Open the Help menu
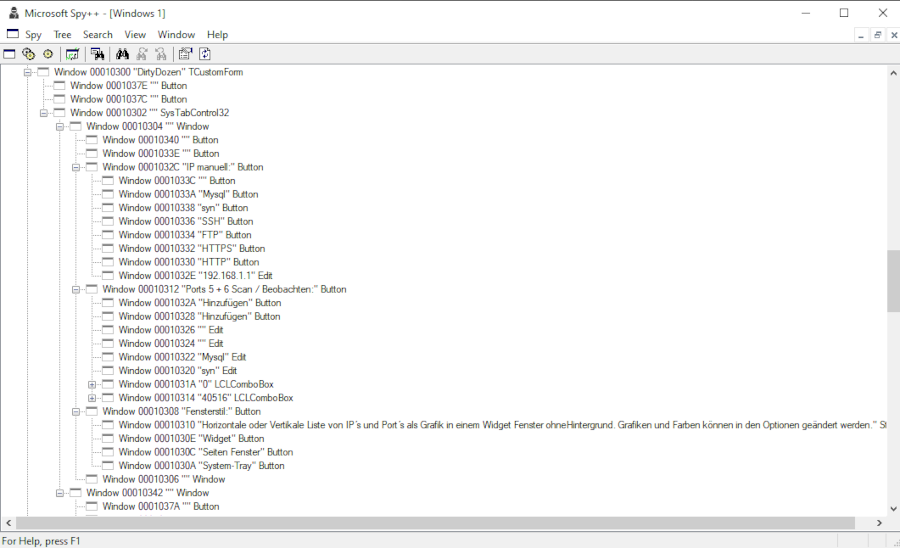 [218, 34]
